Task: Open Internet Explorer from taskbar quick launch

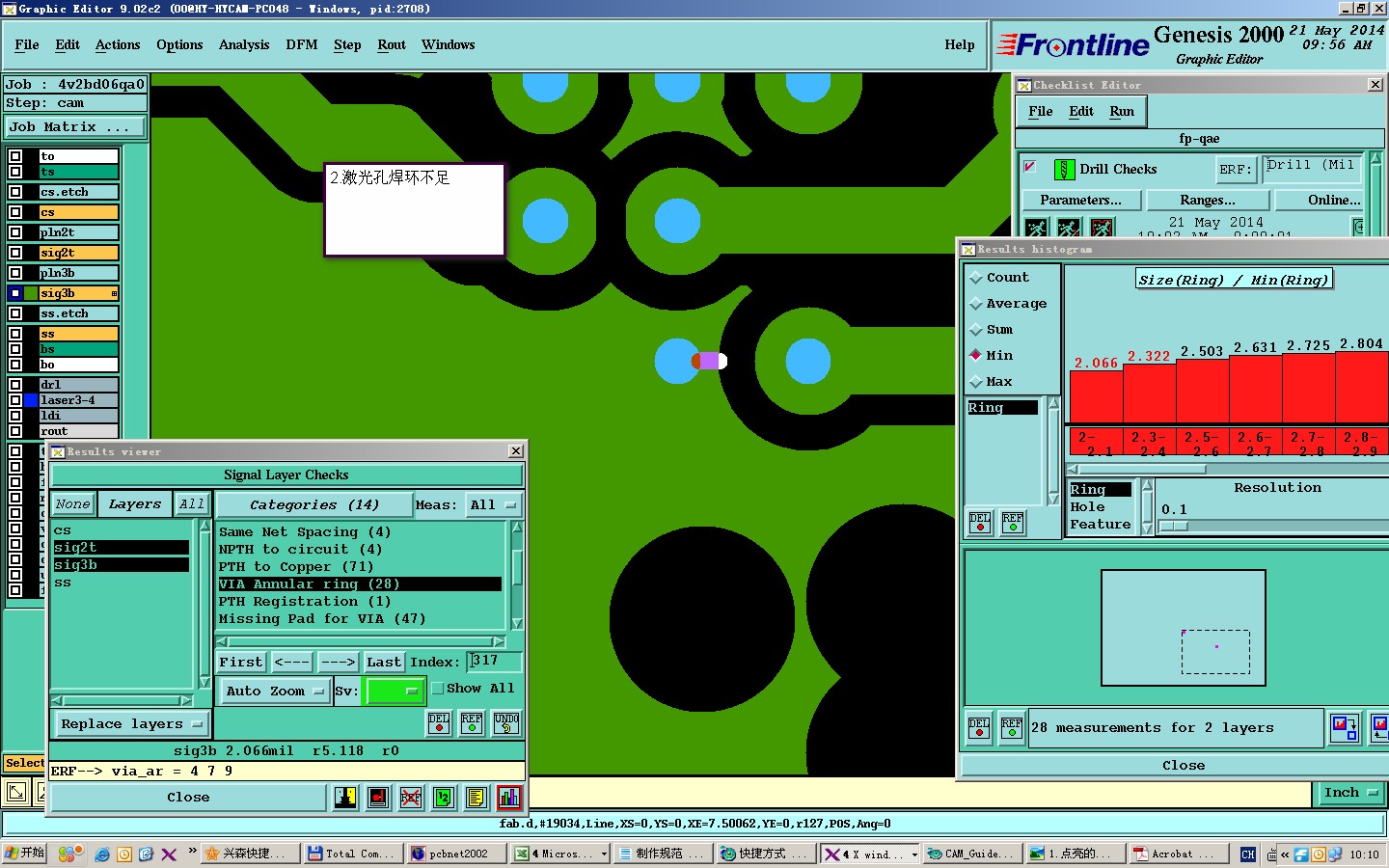Action: coord(102,854)
